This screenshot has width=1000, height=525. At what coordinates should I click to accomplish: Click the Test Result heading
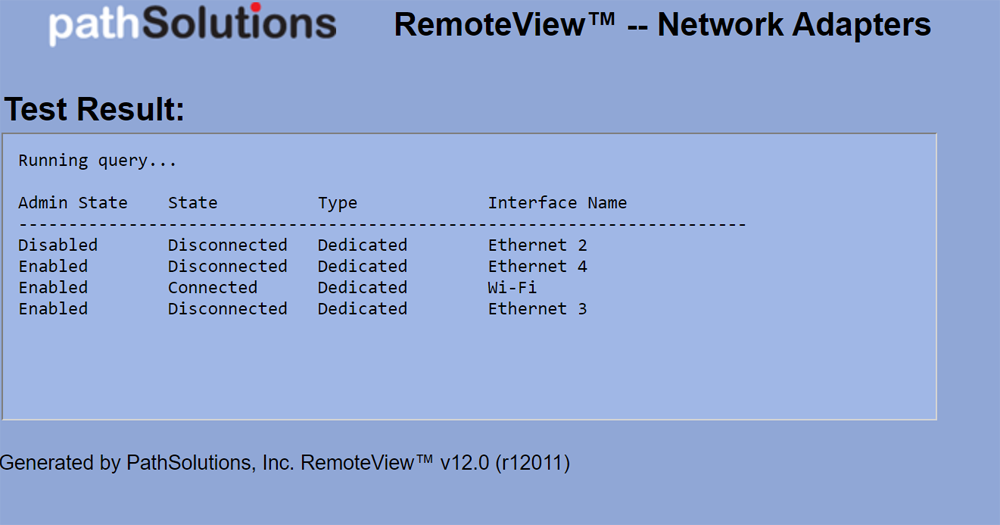pyautogui.click(x=95, y=110)
